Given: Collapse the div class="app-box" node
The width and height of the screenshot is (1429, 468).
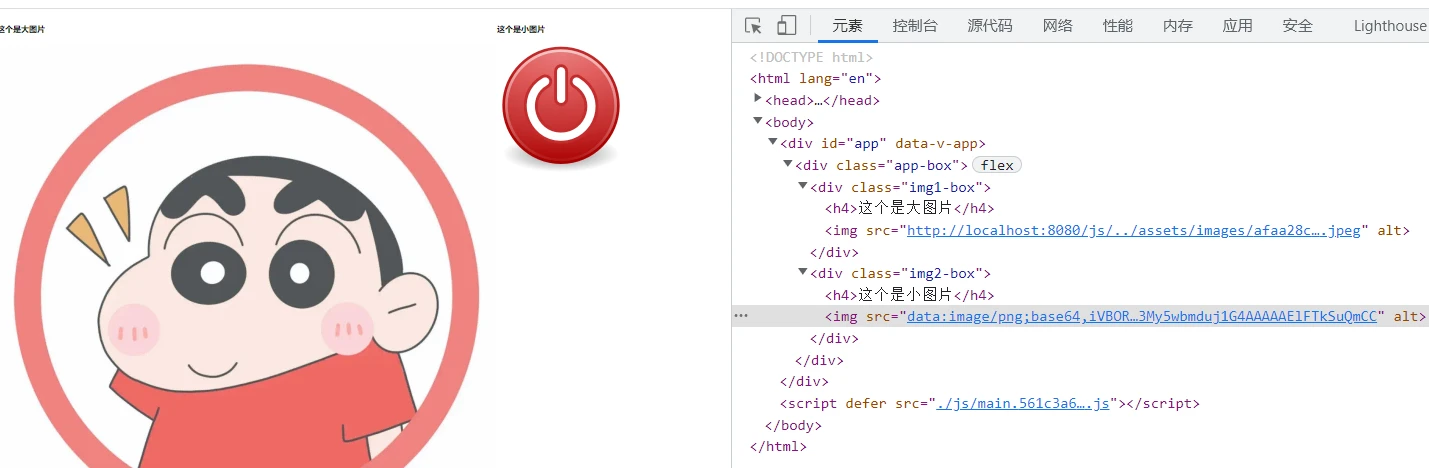Looking at the screenshot, I should click(788, 164).
